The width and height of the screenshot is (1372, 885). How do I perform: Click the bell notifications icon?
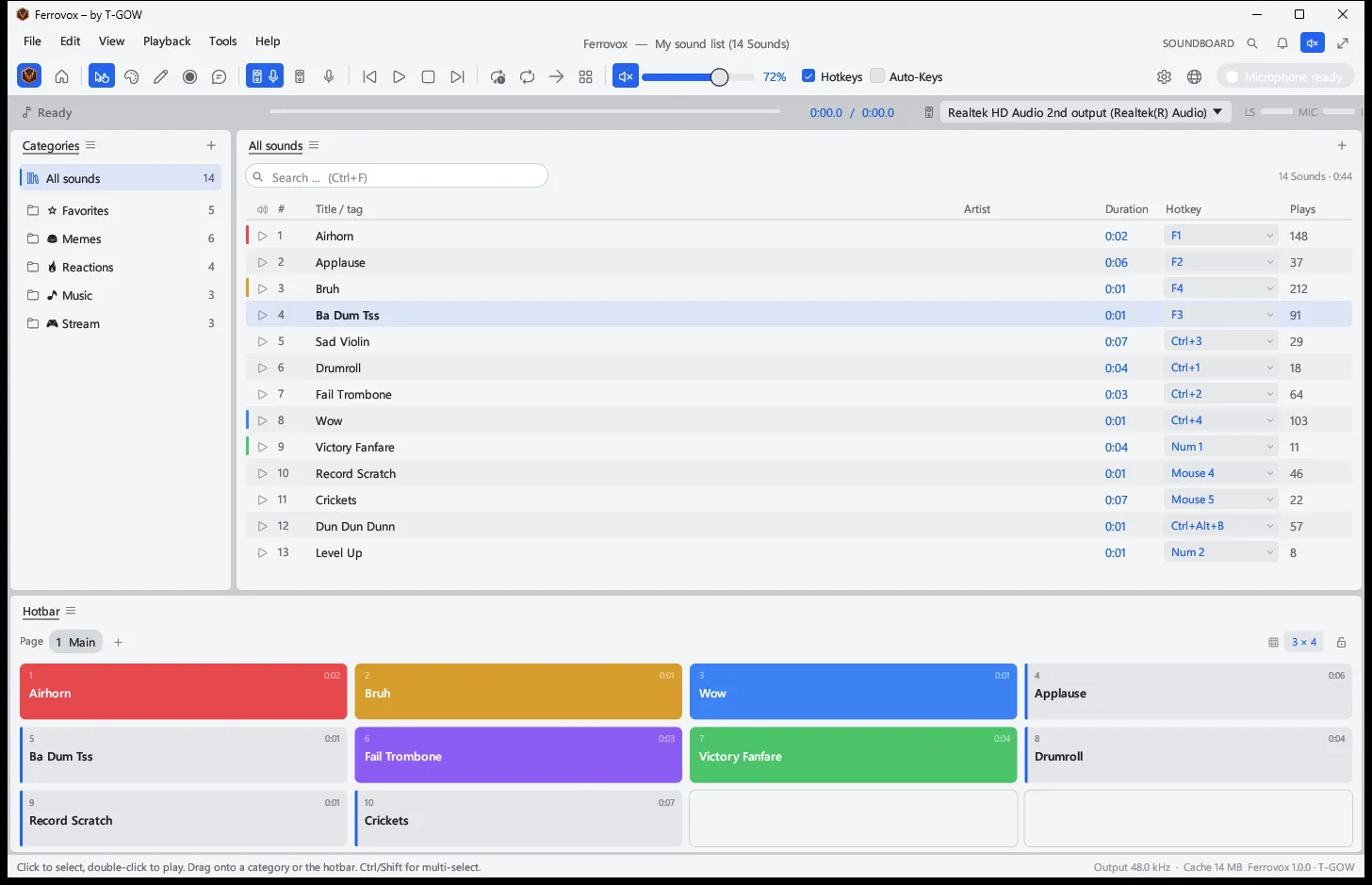(x=1282, y=43)
